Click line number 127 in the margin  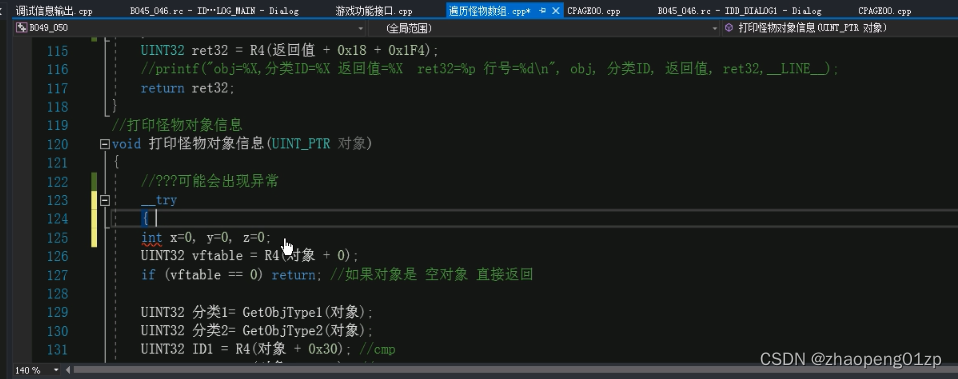58,274
